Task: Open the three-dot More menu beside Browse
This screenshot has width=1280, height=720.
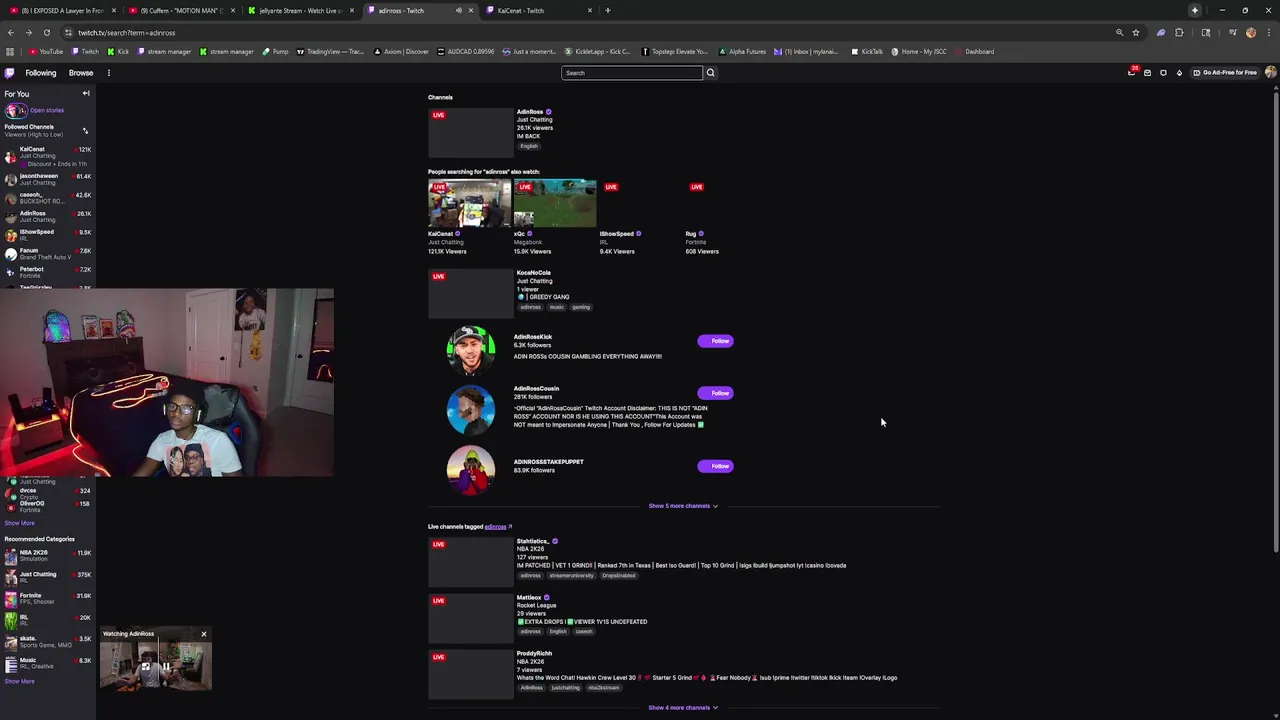Action: pos(108,73)
